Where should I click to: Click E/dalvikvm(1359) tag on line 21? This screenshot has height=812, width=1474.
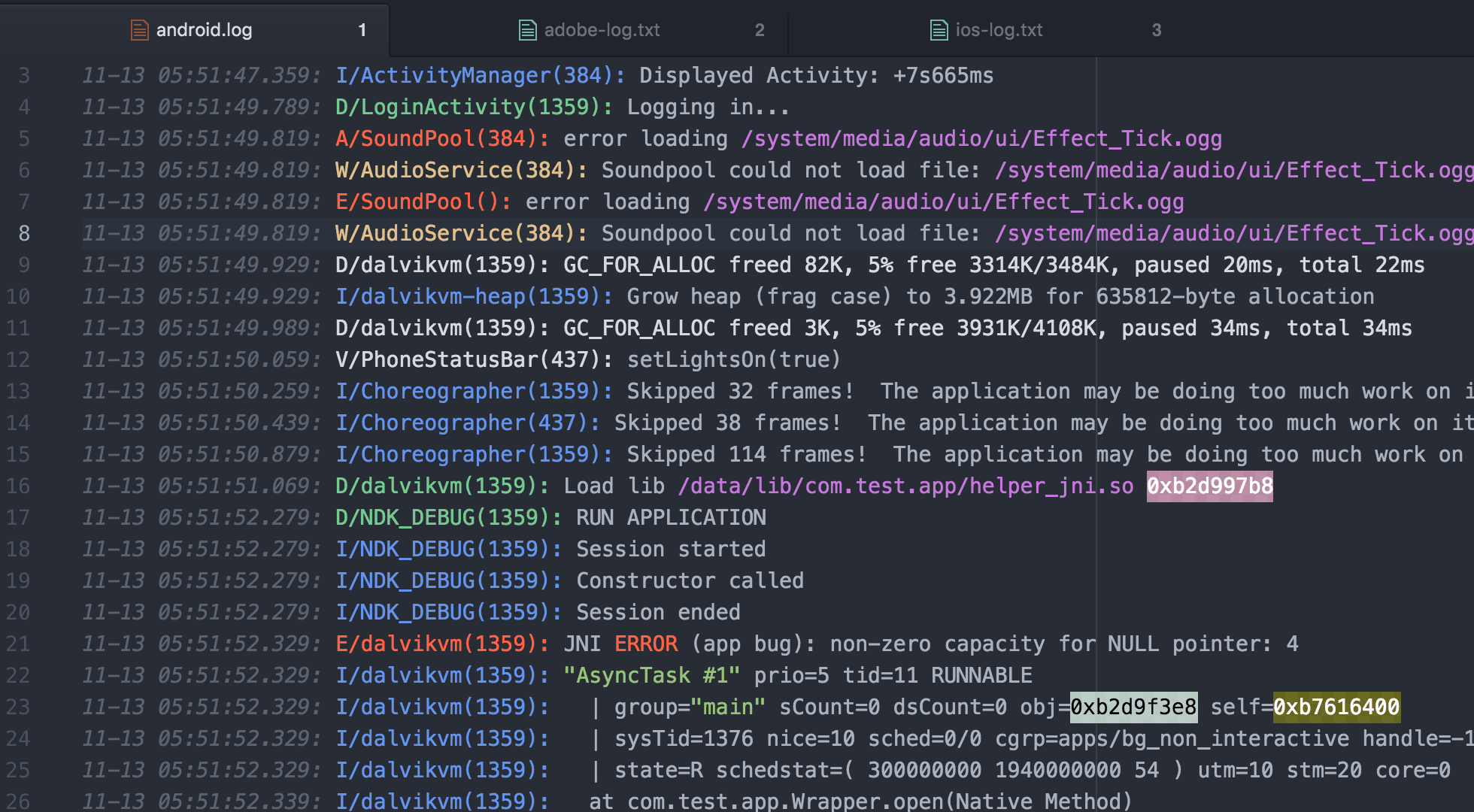(443, 644)
